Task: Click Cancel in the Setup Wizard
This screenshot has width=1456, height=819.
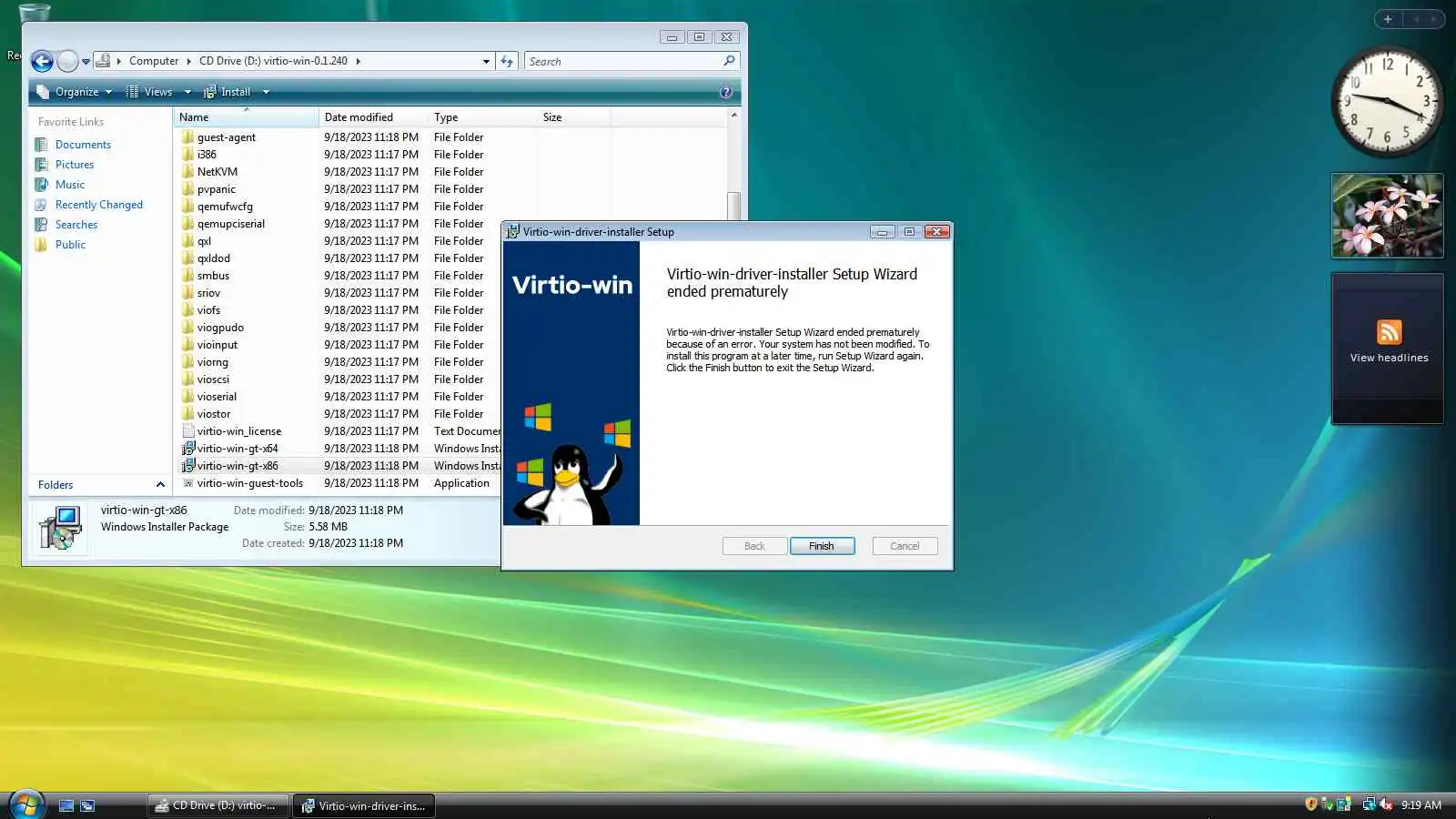Action: click(905, 546)
